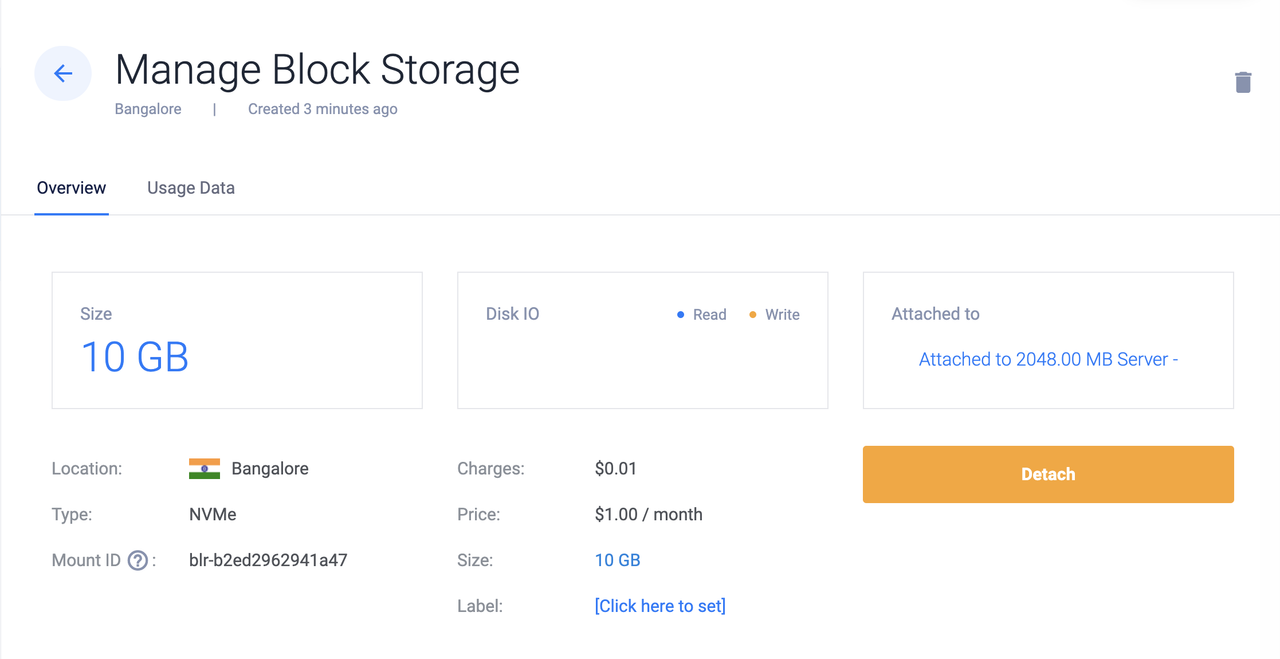Image resolution: width=1280 pixels, height=659 pixels.
Task: Click the orange Write legend dot
Action: [x=753, y=315]
